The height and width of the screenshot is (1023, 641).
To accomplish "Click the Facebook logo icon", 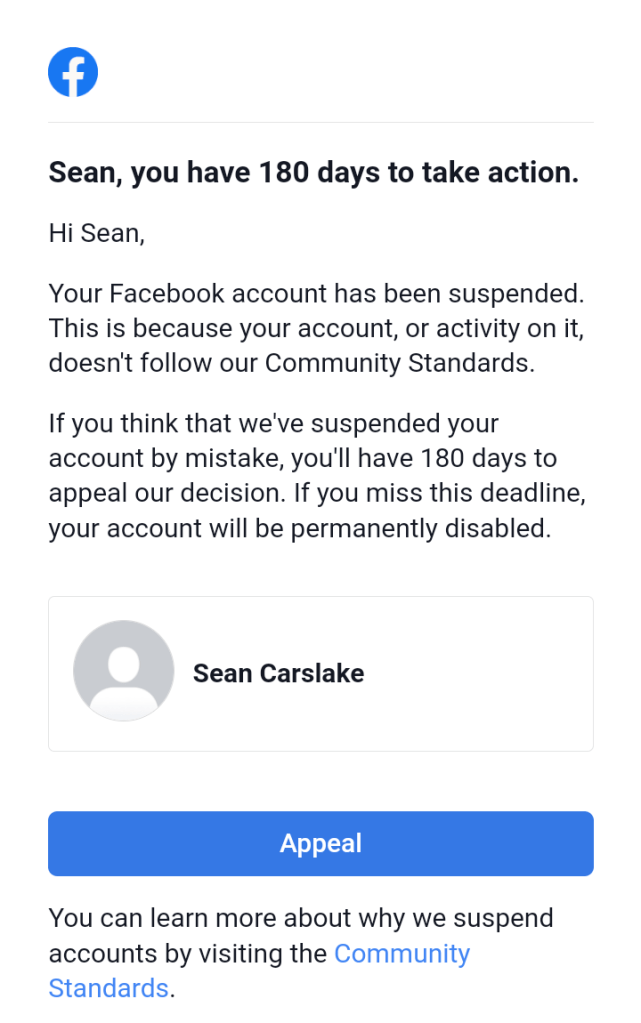I will point(73,73).
